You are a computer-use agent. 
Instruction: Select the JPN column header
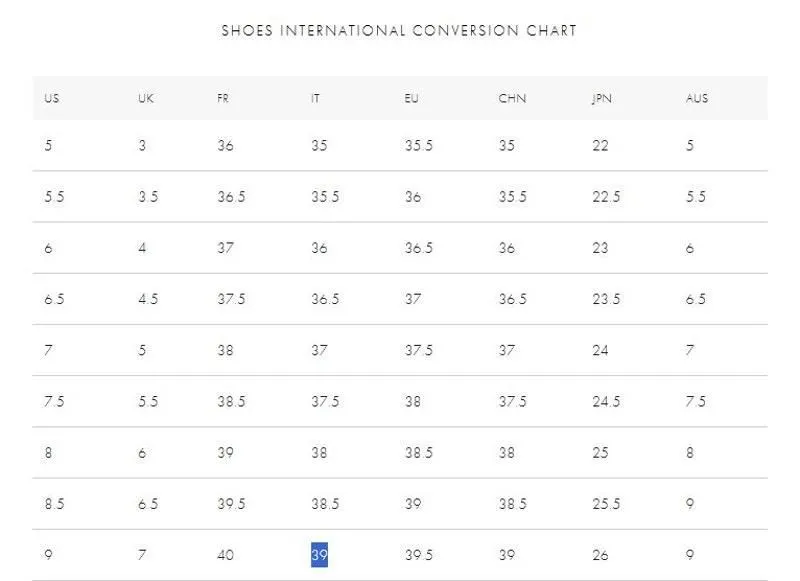(x=602, y=98)
